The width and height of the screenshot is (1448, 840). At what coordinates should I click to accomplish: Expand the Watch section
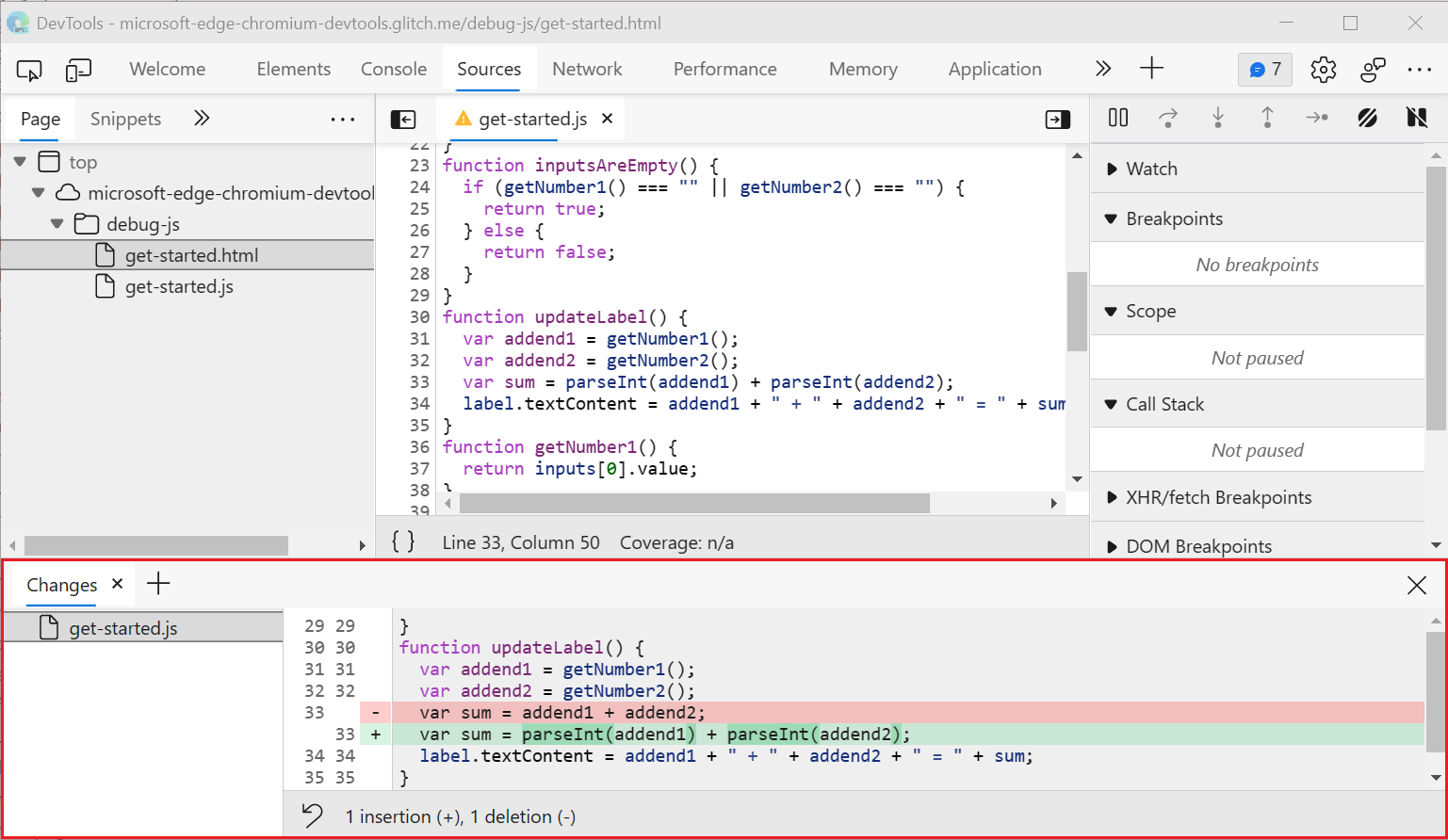click(1111, 169)
